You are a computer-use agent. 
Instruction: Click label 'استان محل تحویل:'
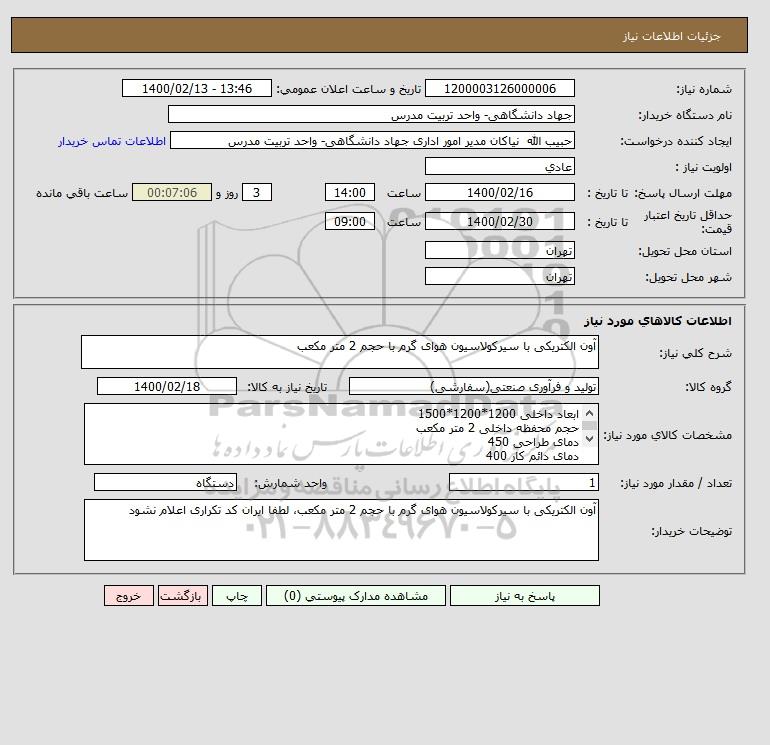pos(685,251)
